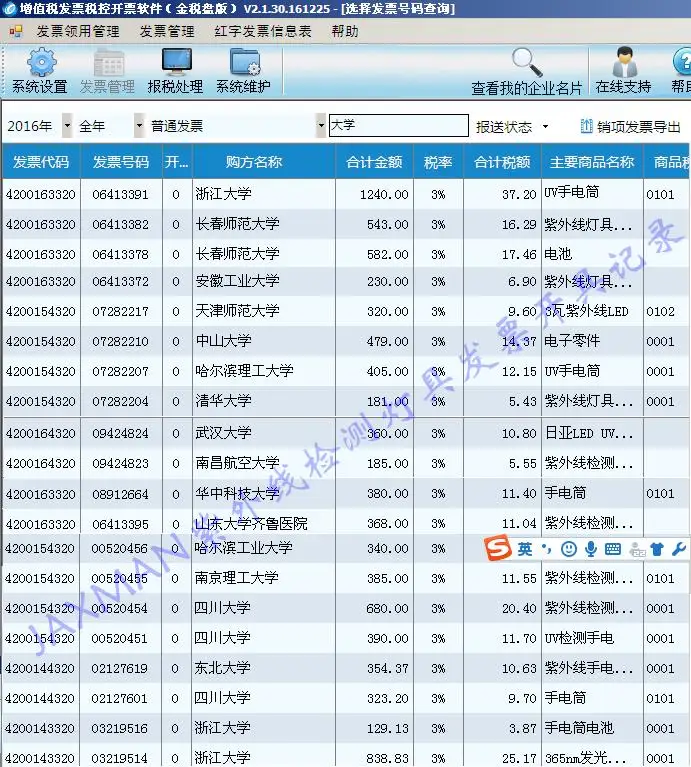Click the 帮助 question mark icon
The height and width of the screenshot is (767, 691).
tap(682, 62)
